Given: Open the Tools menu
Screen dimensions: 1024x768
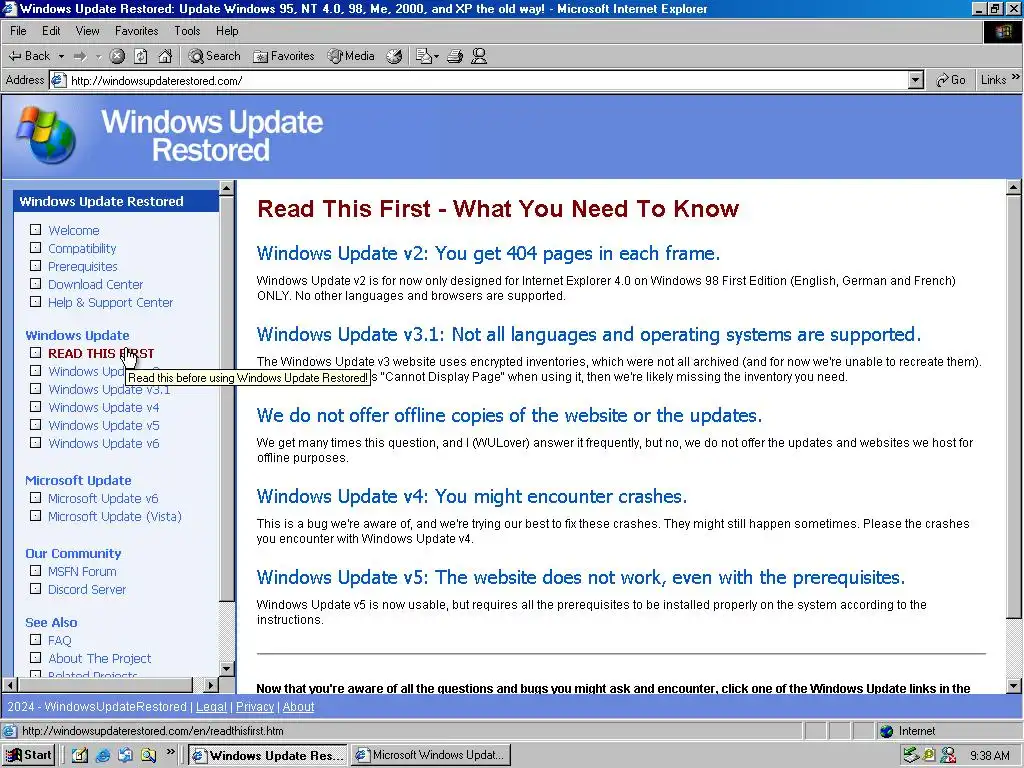Looking at the screenshot, I should pyautogui.click(x=187, y=31).
